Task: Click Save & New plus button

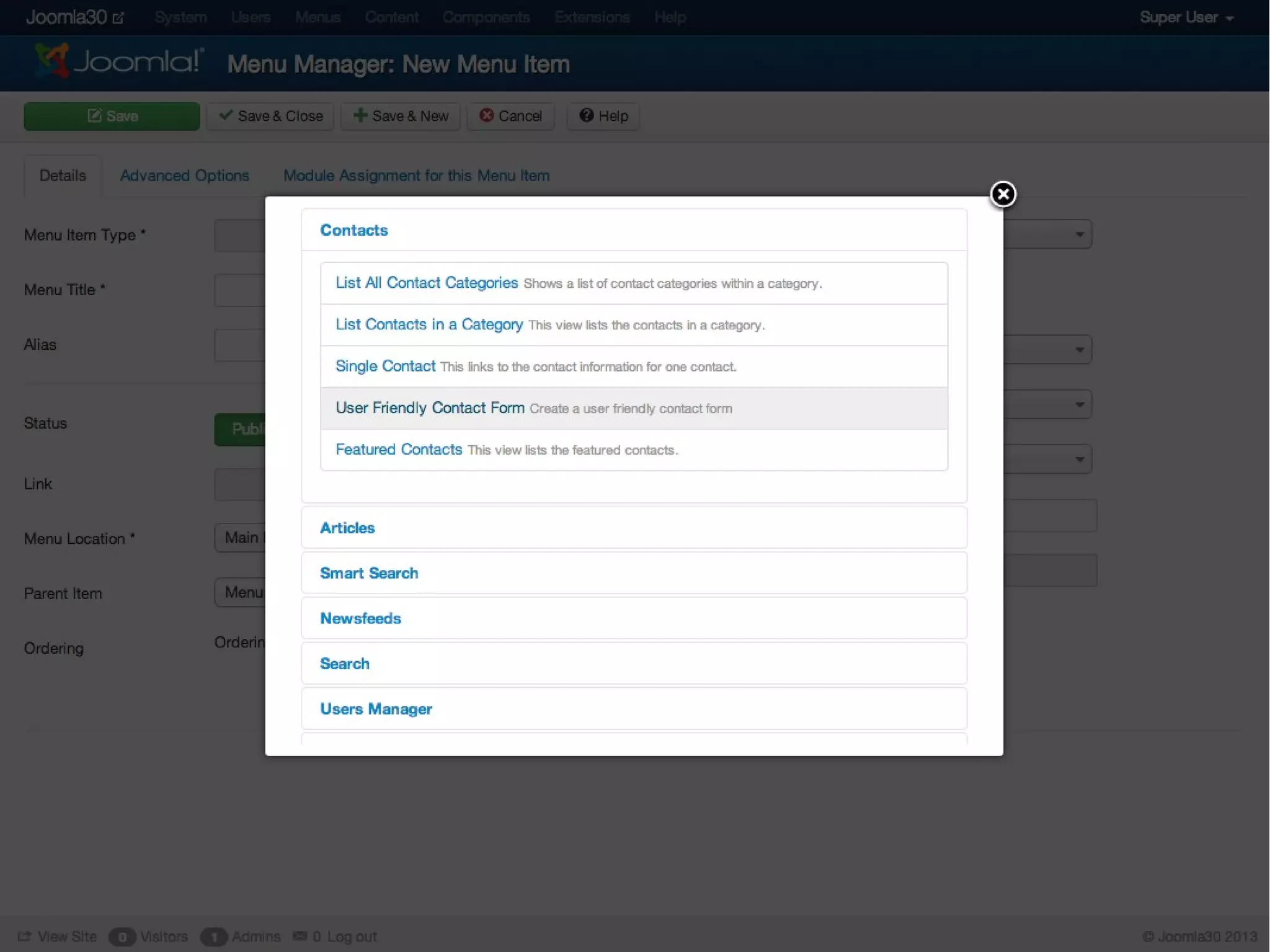Action: point(400,116)
